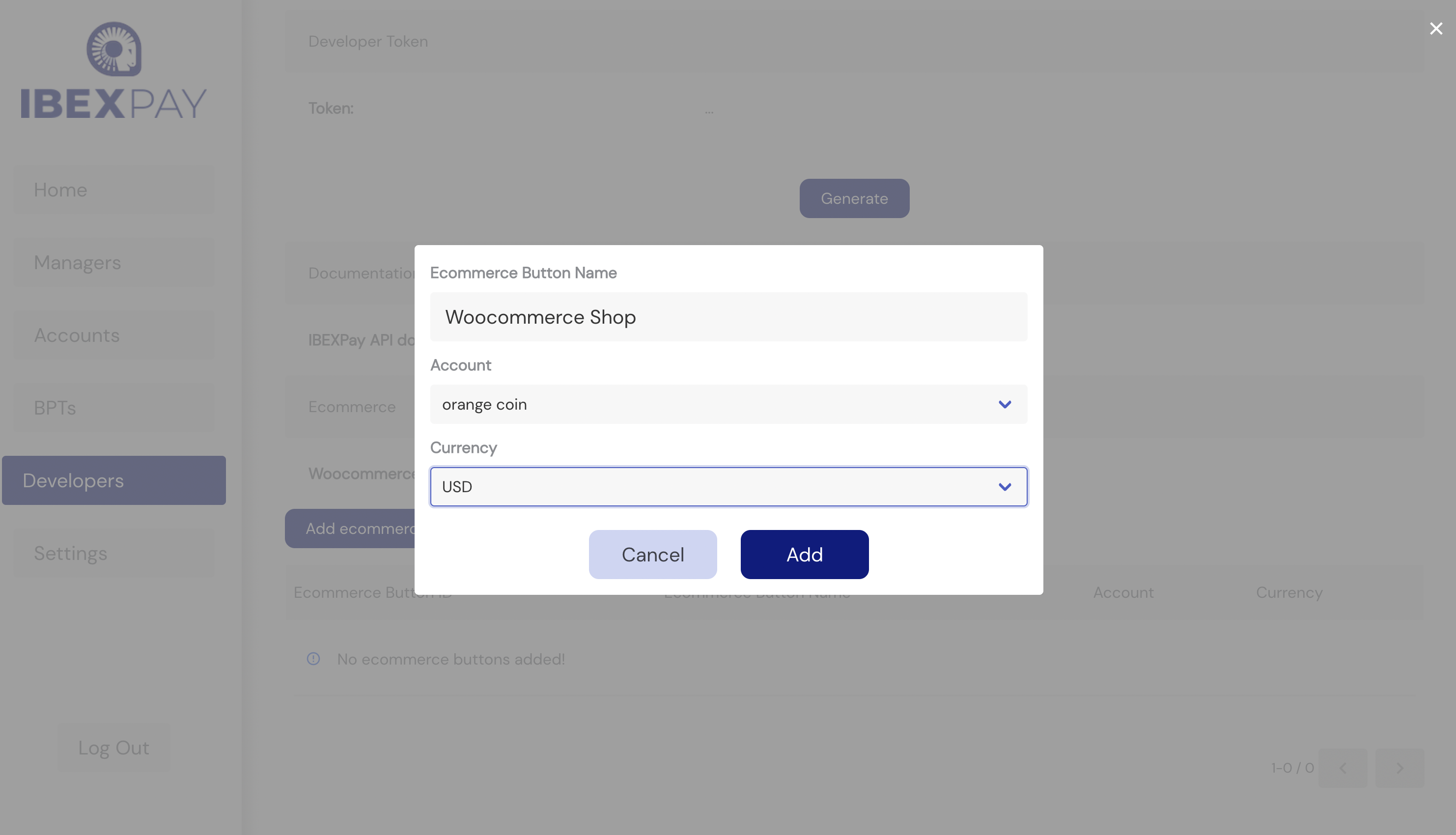This screenshot has height=835, width=1456.
Task: Click the Currency dropdown chevron
Action: point(1004,487)
